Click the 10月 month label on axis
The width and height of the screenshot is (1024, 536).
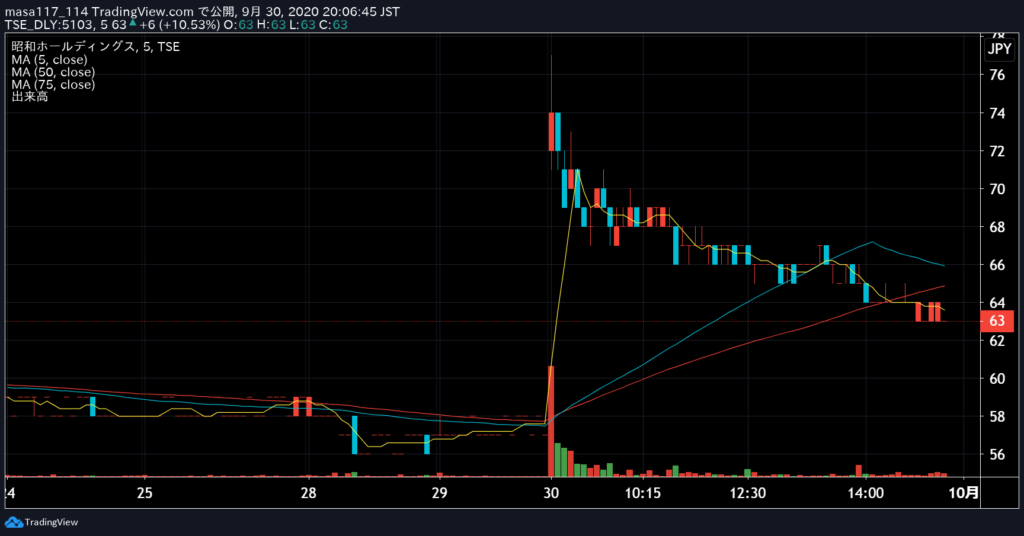pyautogui.click(x=964, y=493)
